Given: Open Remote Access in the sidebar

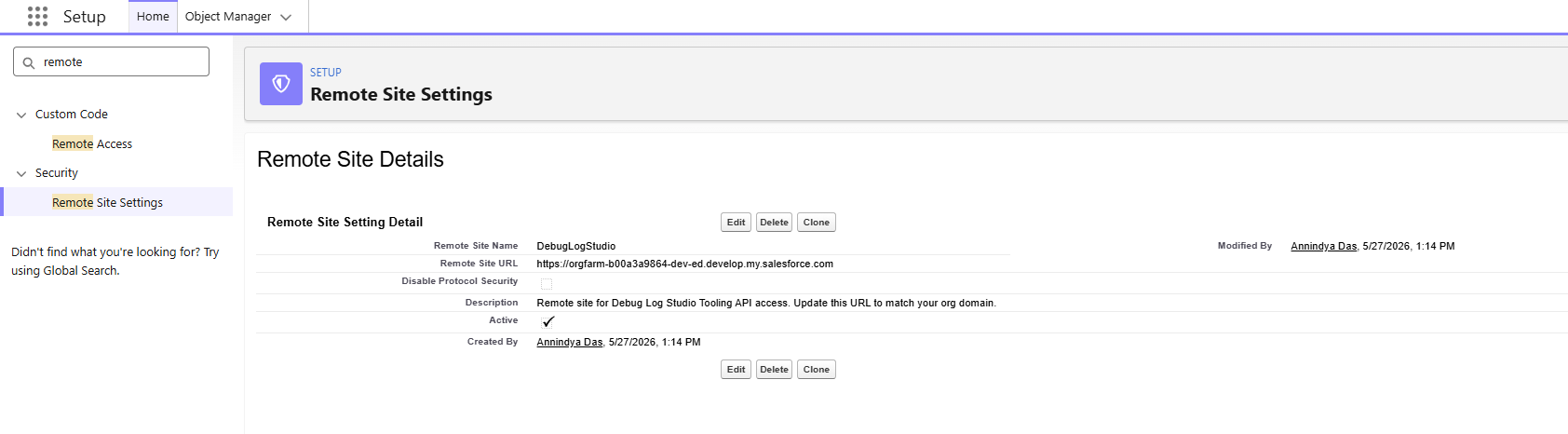Looking at the screenshot, I should pyautogui.click(x=92, y=144).
